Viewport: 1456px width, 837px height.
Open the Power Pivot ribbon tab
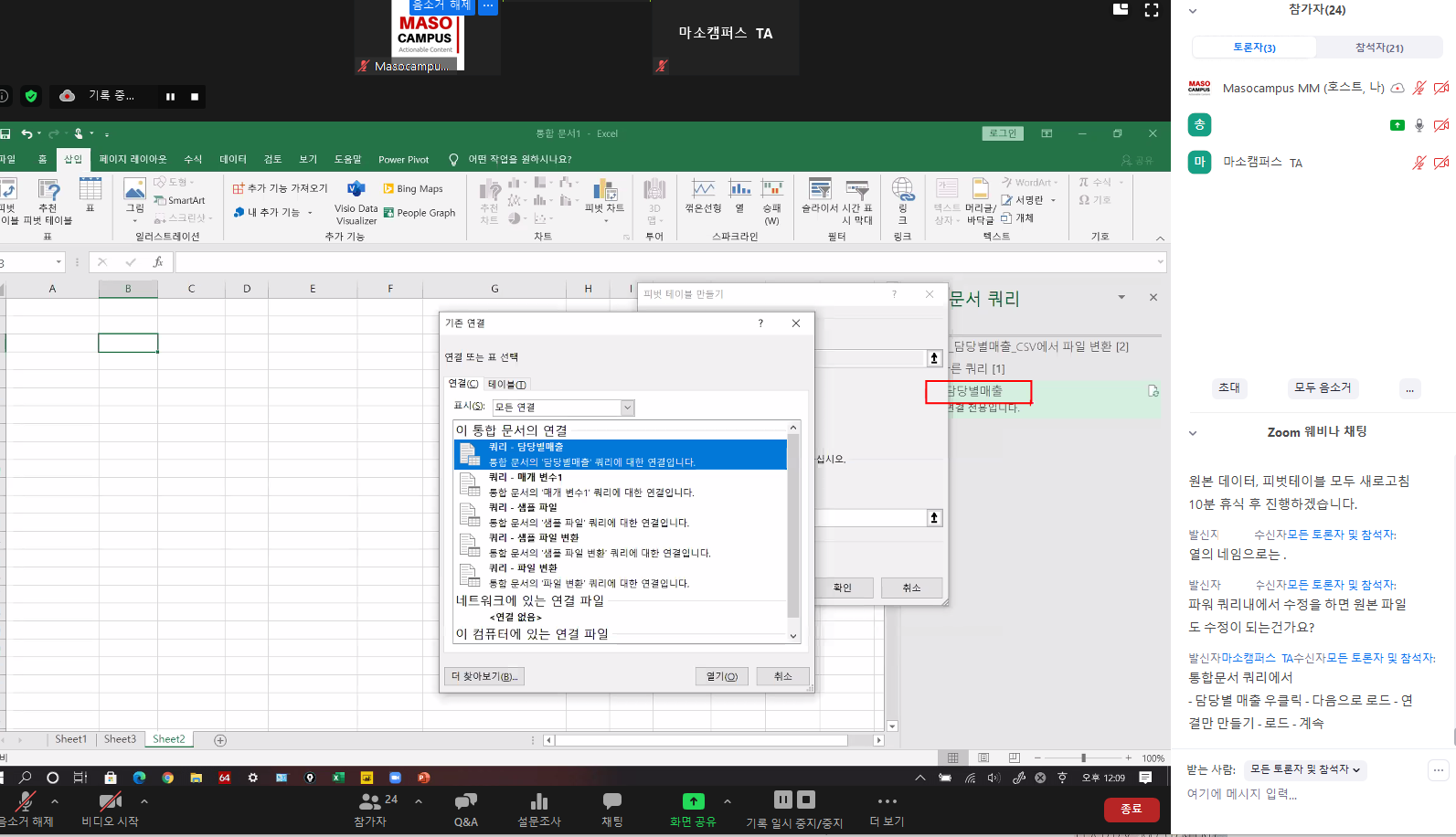click(x=403, y=159)
